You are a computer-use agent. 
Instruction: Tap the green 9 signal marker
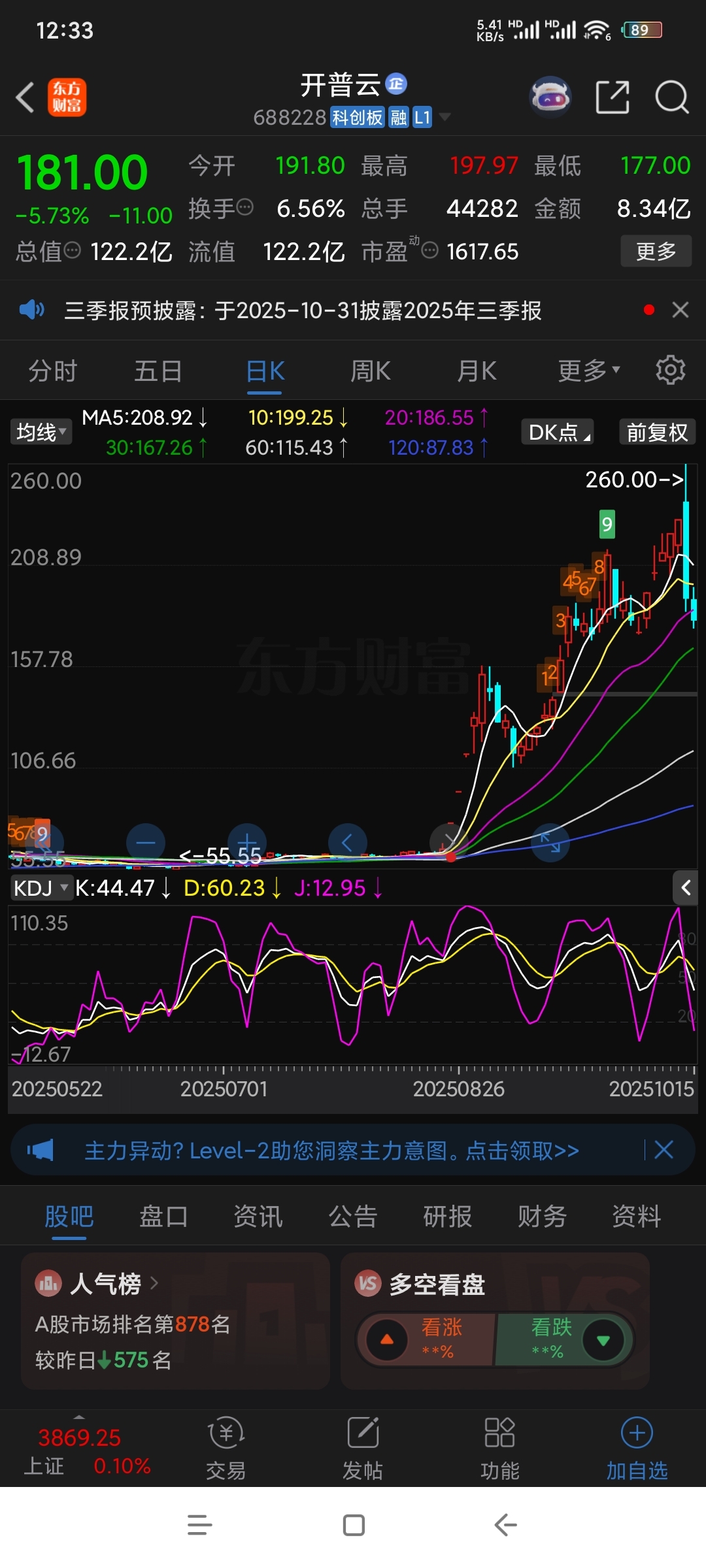point(607,524)
